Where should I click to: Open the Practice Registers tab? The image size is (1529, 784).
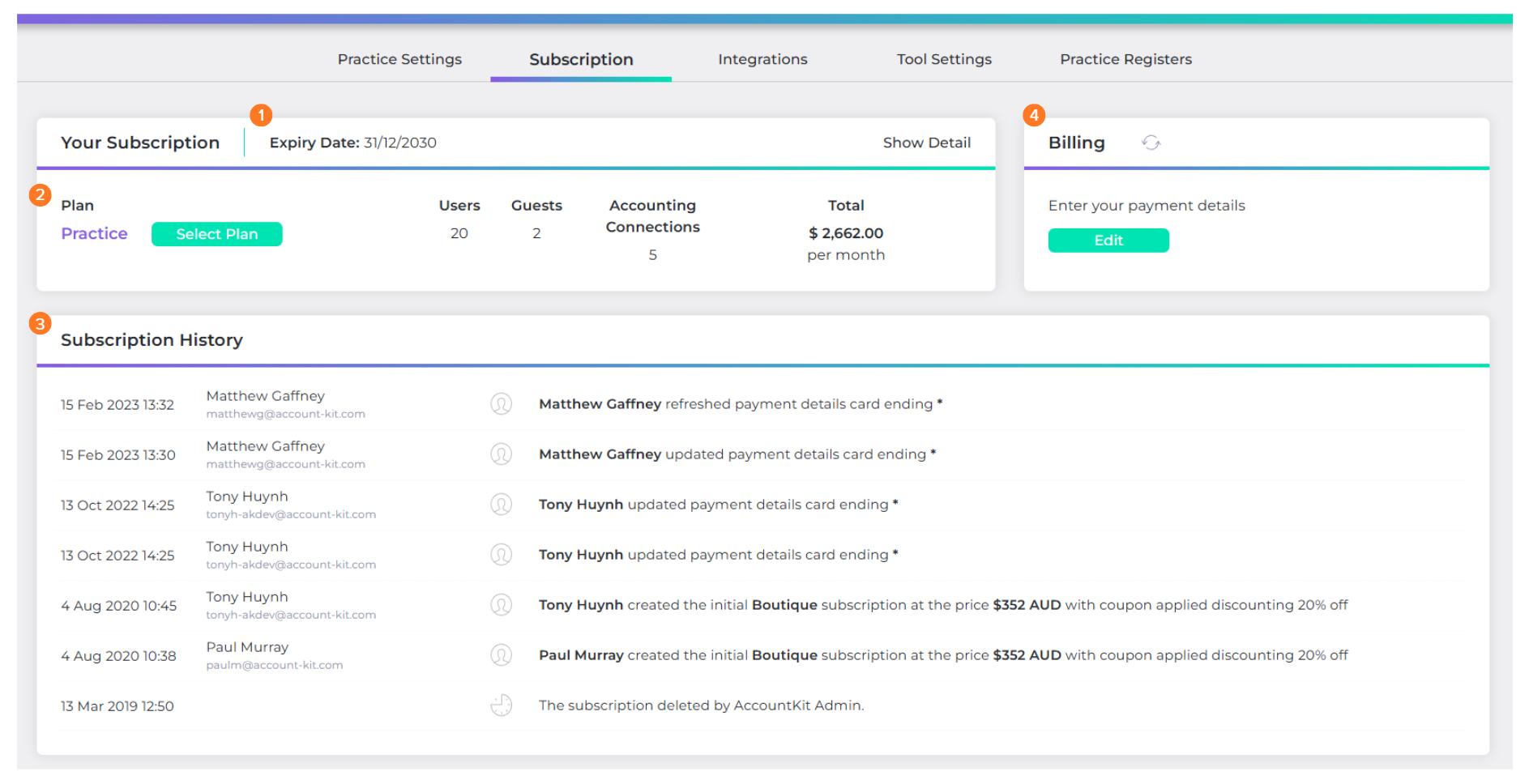click(1125, 59)
